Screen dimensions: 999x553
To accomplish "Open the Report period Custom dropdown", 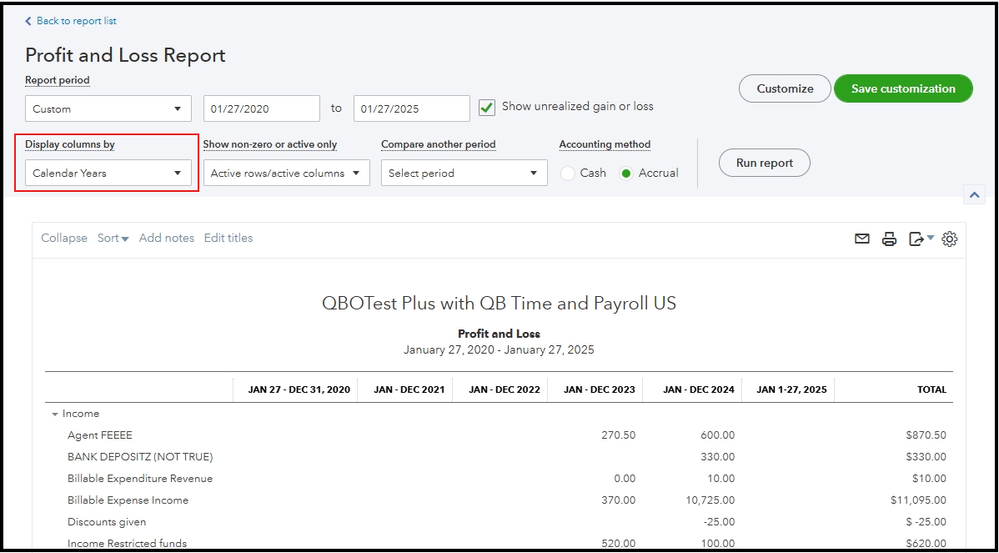I will tap(108, 109).
